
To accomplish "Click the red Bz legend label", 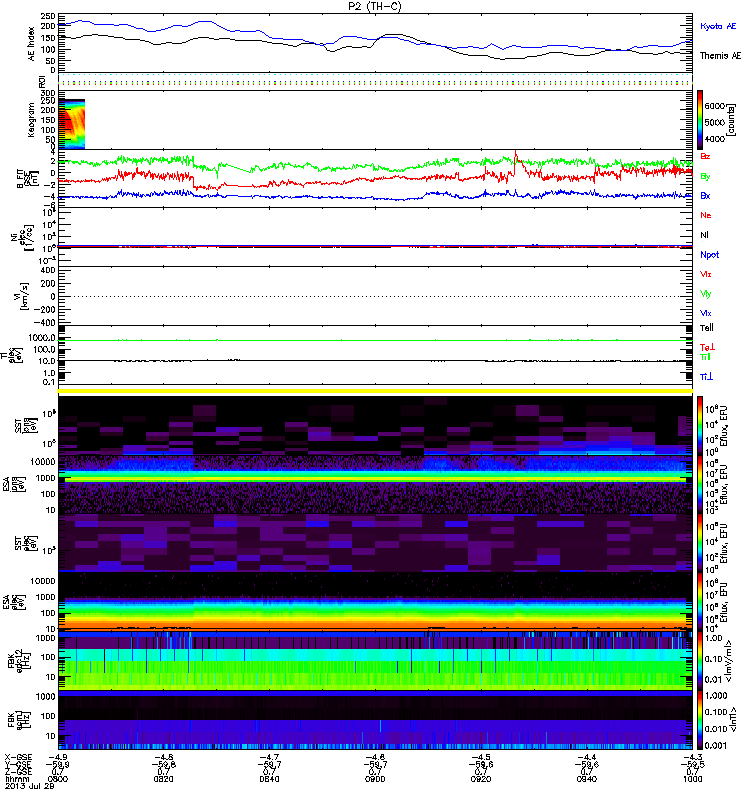I will pyautogui.click(x=705, y=156).
